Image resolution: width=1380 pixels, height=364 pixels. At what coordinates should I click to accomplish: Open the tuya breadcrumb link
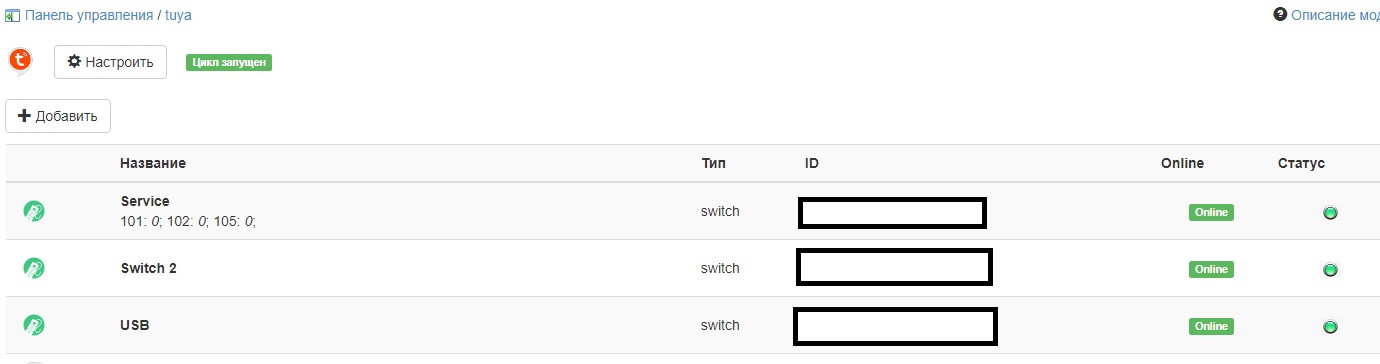[x=178, y=15]
